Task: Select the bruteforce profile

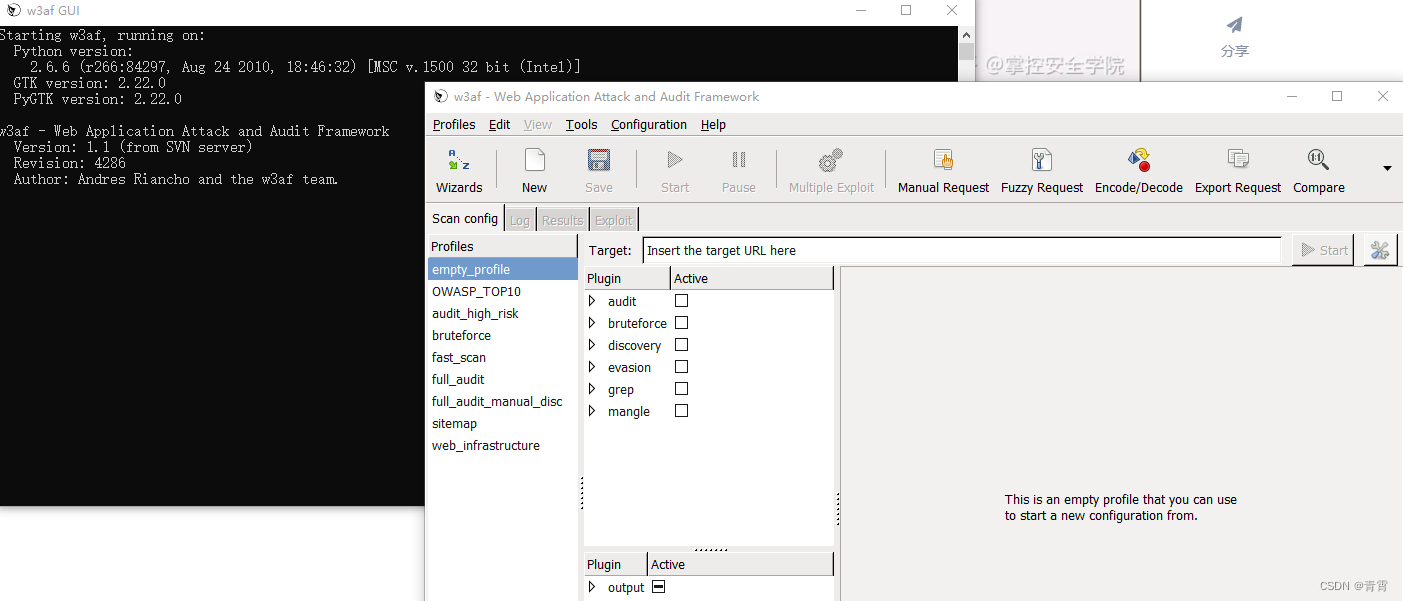Action: (502, 335)
